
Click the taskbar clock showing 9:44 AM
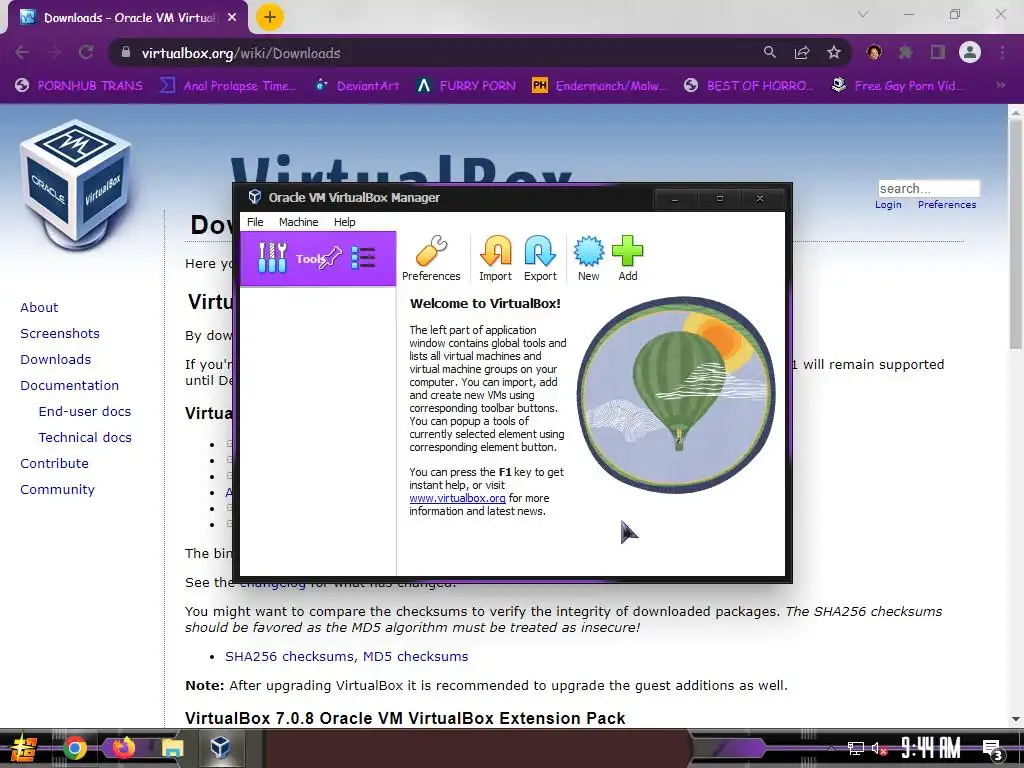931,748
